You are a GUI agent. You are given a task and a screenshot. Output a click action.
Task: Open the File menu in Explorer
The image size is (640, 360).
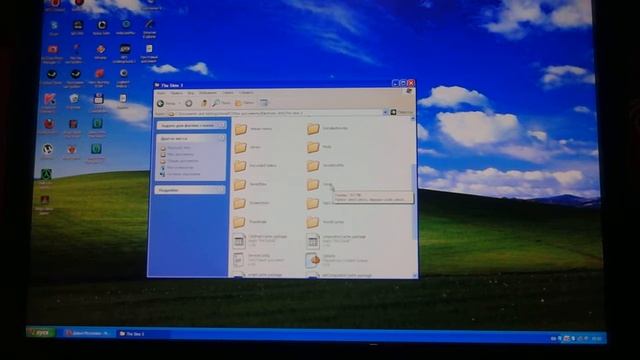pos(161,93)
